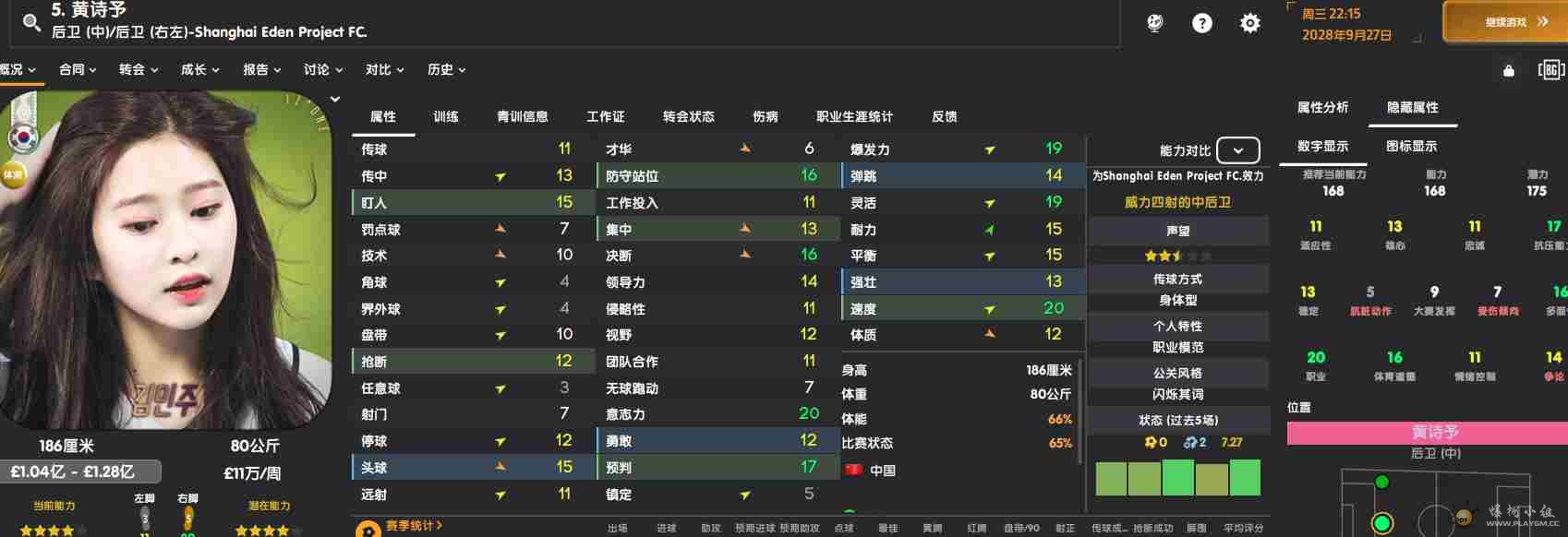Expand the 转会 transfer menu
The image size is (1568, 537).
pyautogui.click(x=139, y=69)
